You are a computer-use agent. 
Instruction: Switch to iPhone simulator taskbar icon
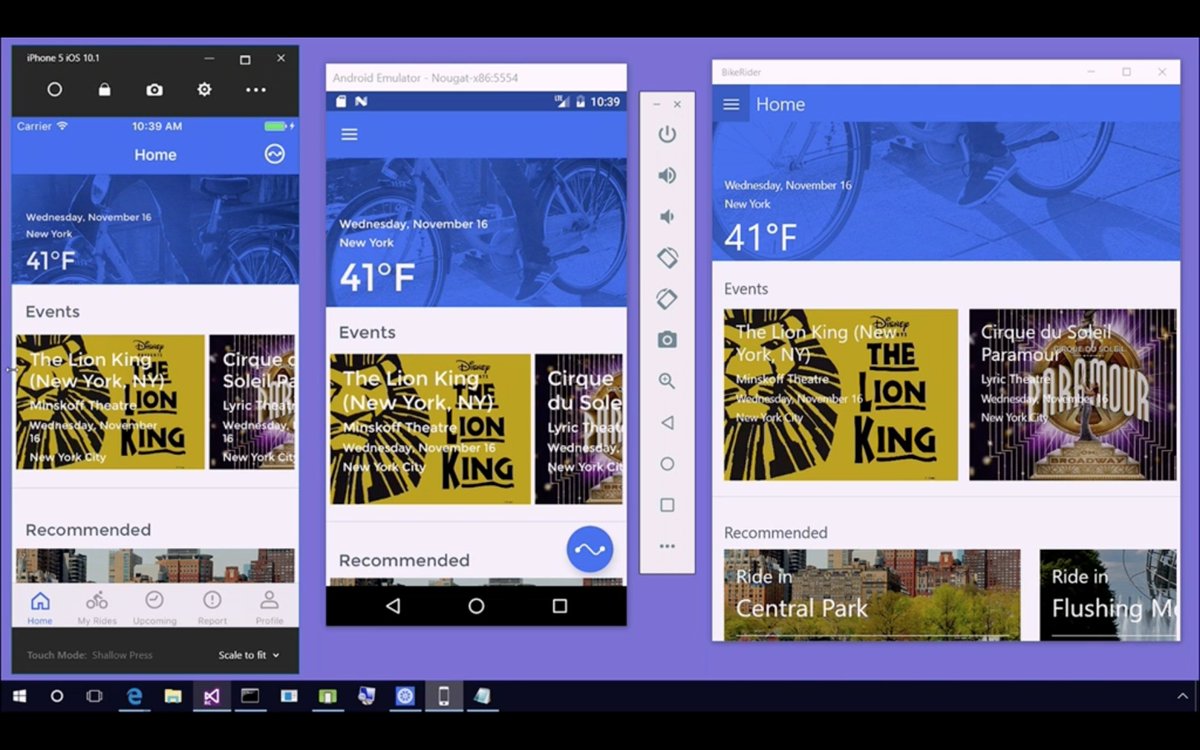point(444,696)
